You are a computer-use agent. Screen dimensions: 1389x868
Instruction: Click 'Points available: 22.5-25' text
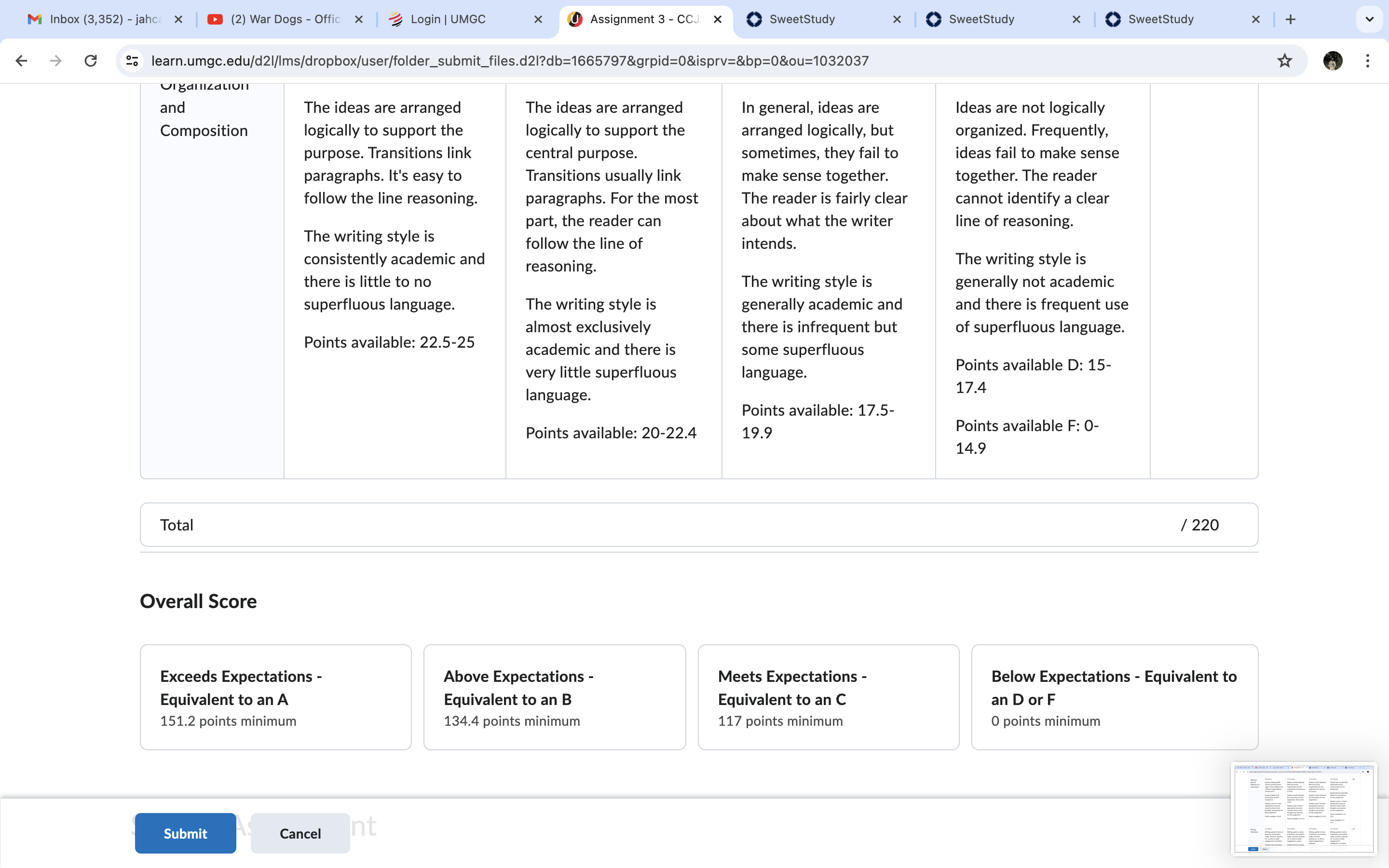tap(389, 342)
